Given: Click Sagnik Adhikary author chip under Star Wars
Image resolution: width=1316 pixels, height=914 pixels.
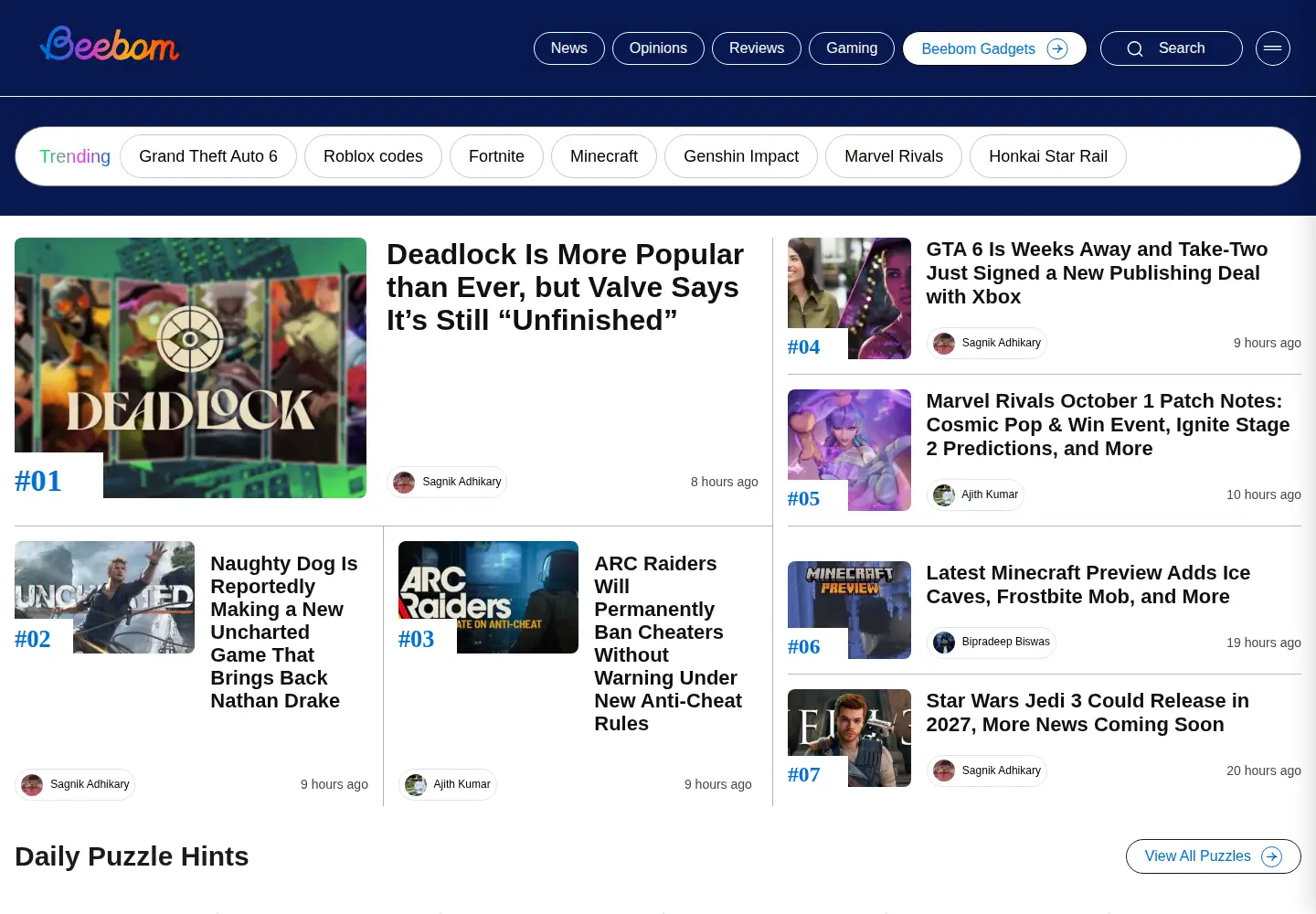Looking at the screenshot, I should click(x=987, y=771).
